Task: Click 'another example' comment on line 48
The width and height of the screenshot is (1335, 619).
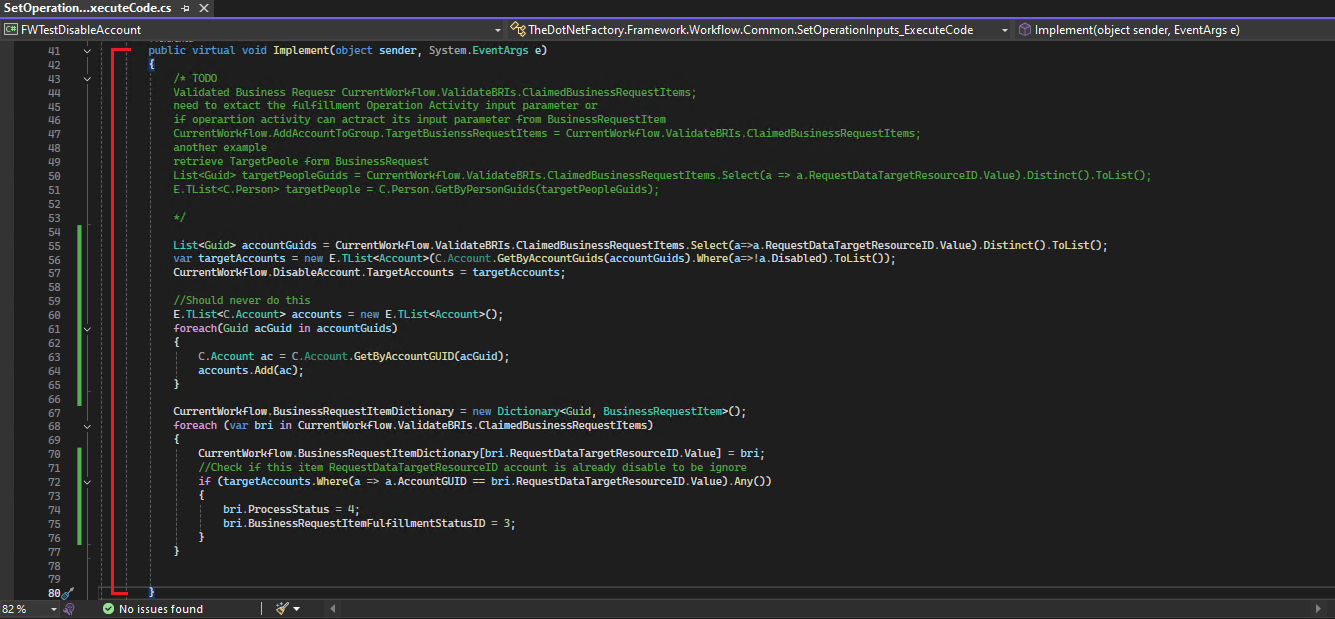Action: coord(220,147)
